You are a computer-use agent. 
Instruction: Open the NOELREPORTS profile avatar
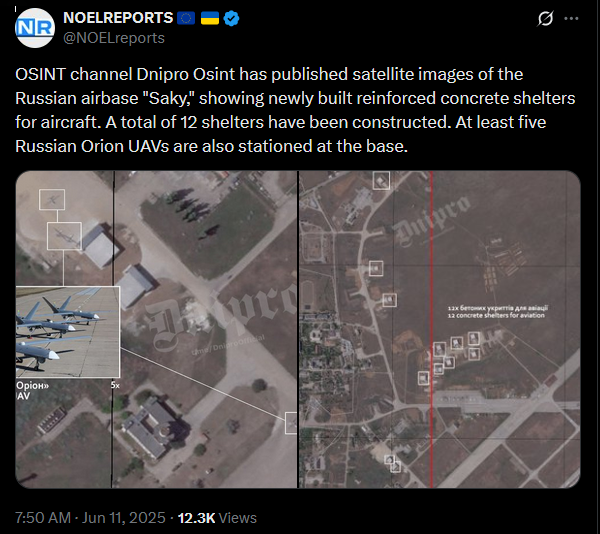(x=35, y=28)
